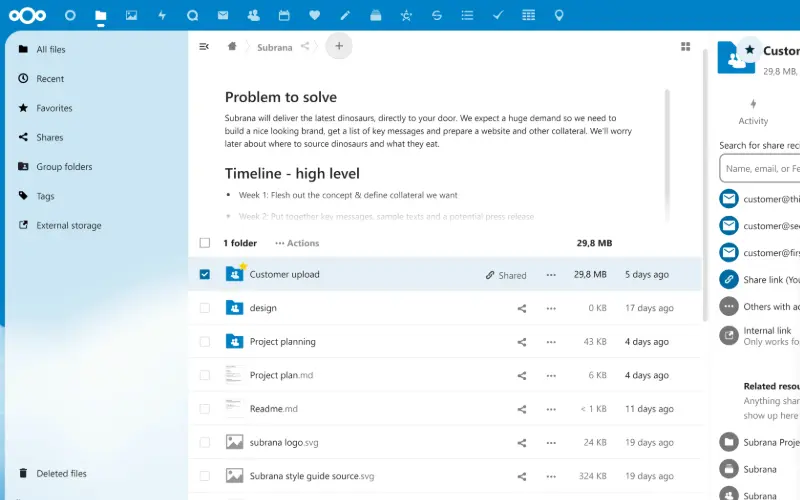Open the Talk chat app icon
The height and width of the screenshot is (500, 800).
click(192, 16)
